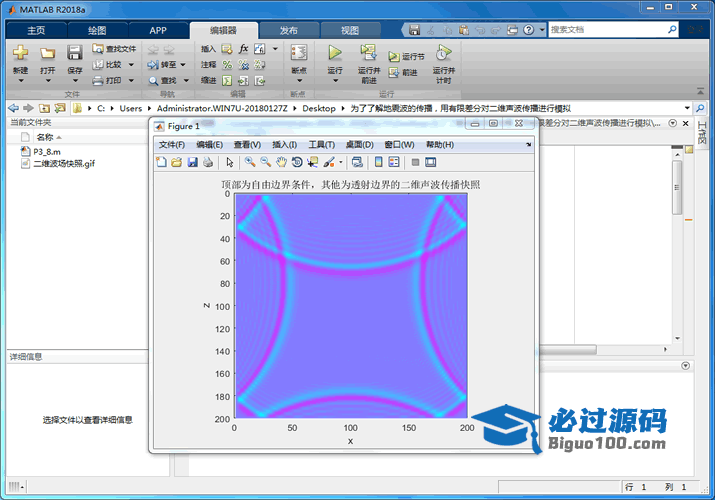Click the Data Cursor tool
The image size is (715, 500).
click(x=312, y=162)
